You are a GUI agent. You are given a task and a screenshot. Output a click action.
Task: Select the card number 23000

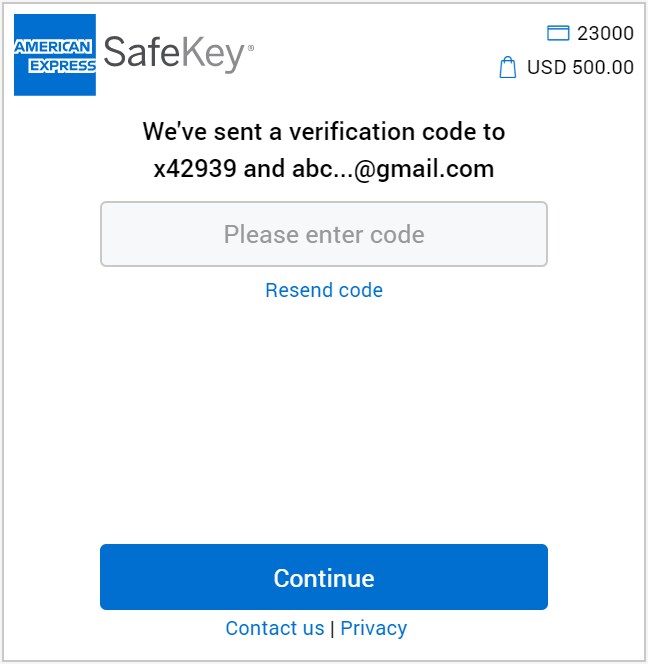[605, 33]
